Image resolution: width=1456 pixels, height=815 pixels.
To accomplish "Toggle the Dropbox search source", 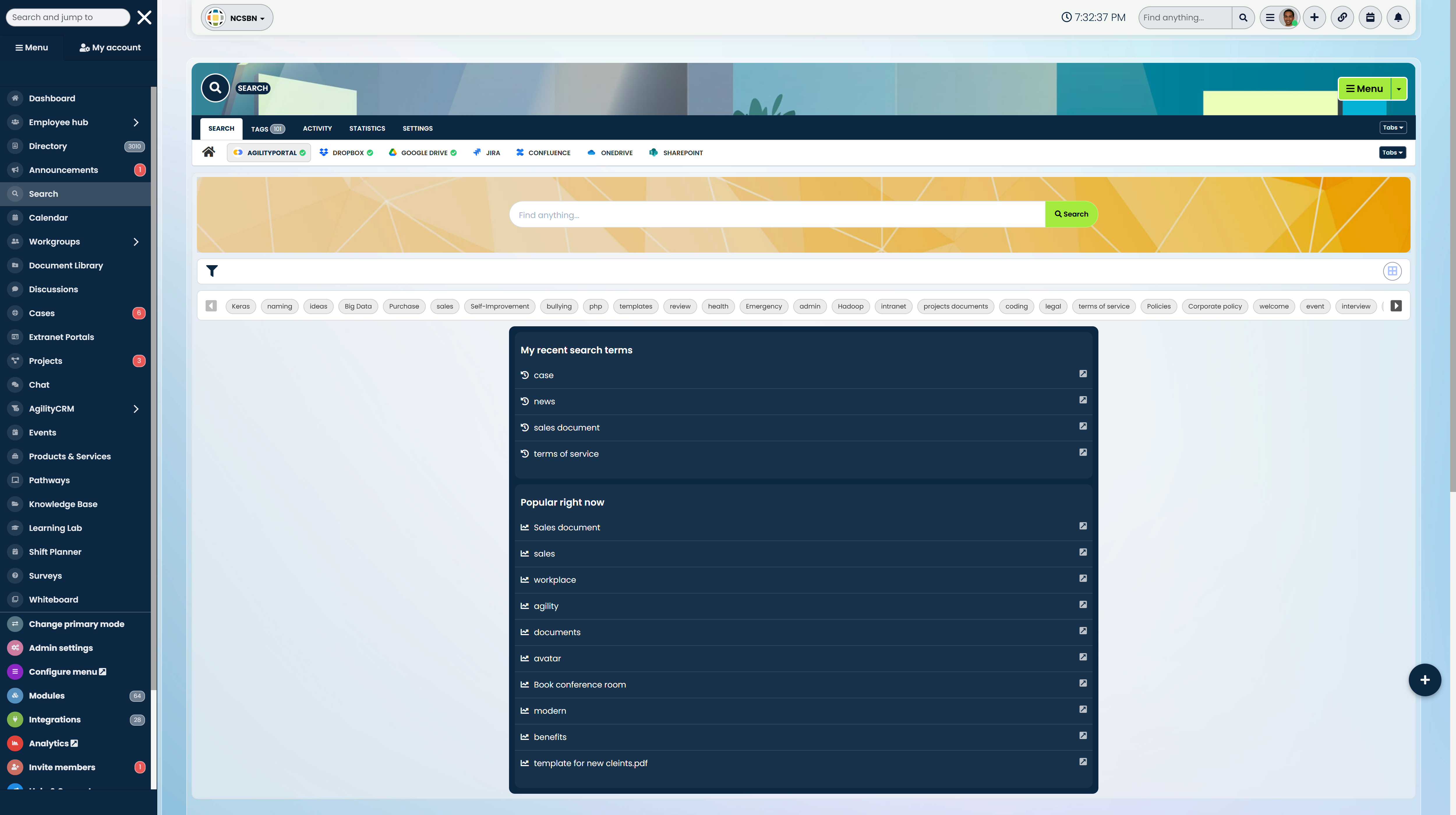I will pos(346,153).
